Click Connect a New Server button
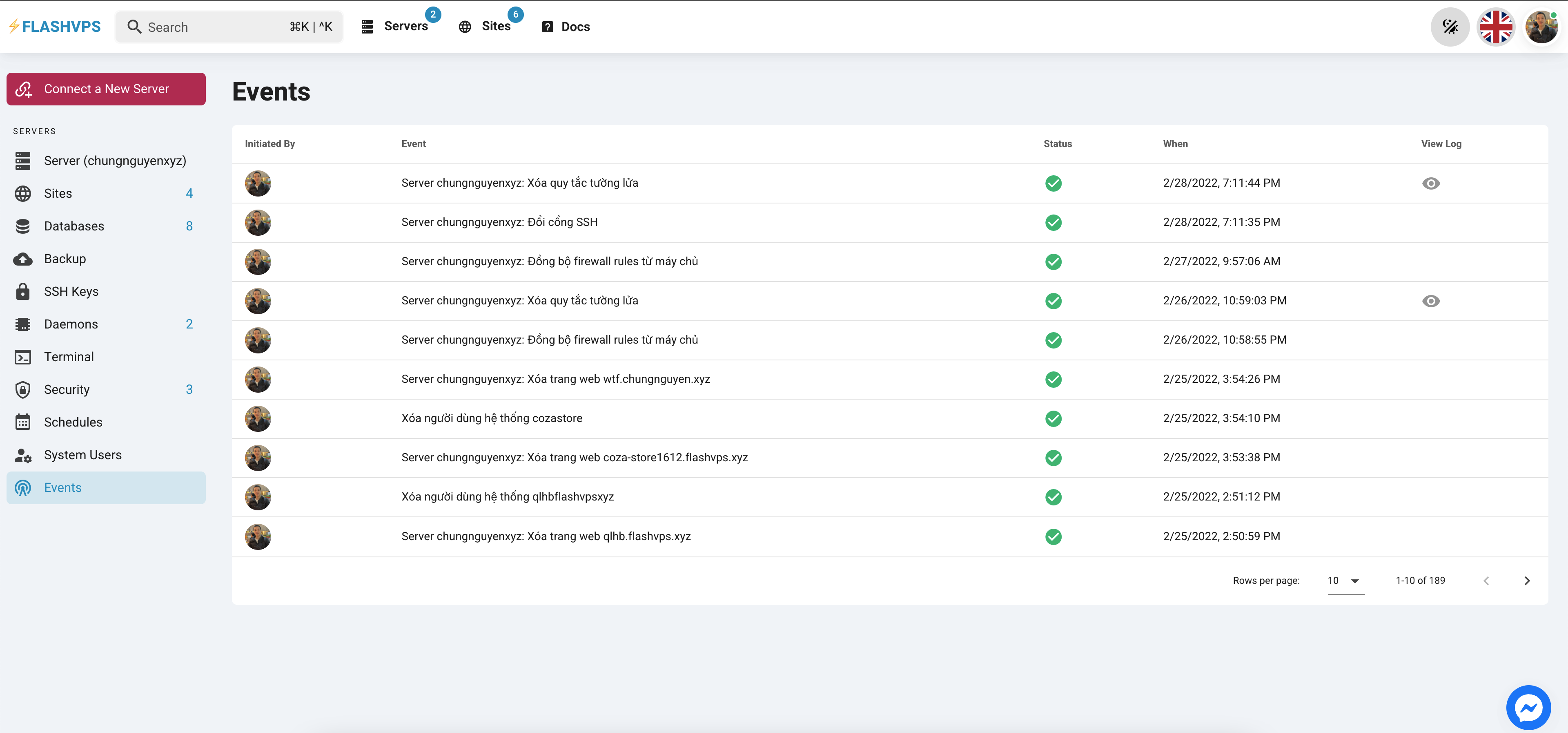The width and height of the screenshot is (1568, 733). [105, 88]
